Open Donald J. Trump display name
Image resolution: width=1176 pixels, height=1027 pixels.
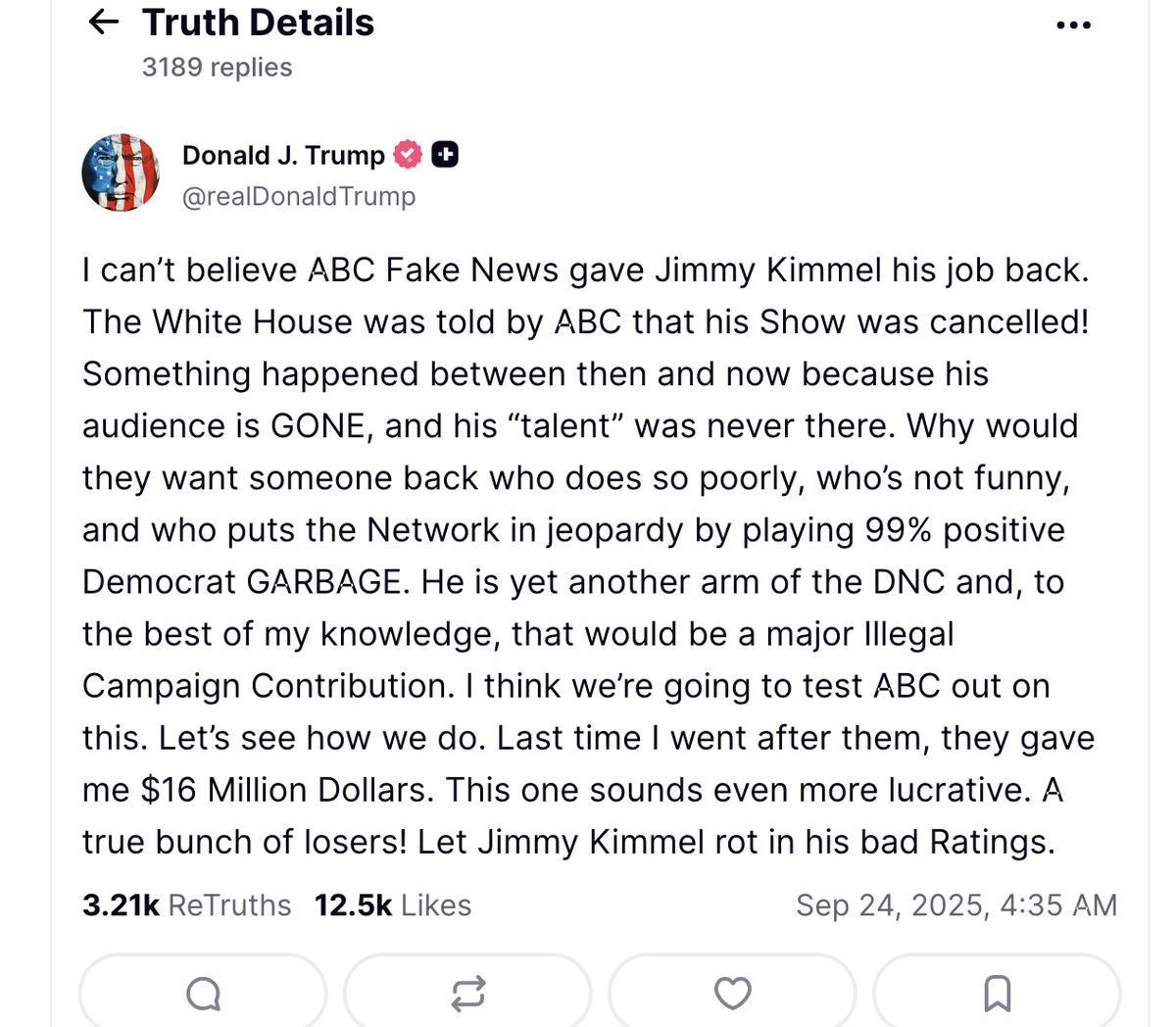tap(283, 155)
